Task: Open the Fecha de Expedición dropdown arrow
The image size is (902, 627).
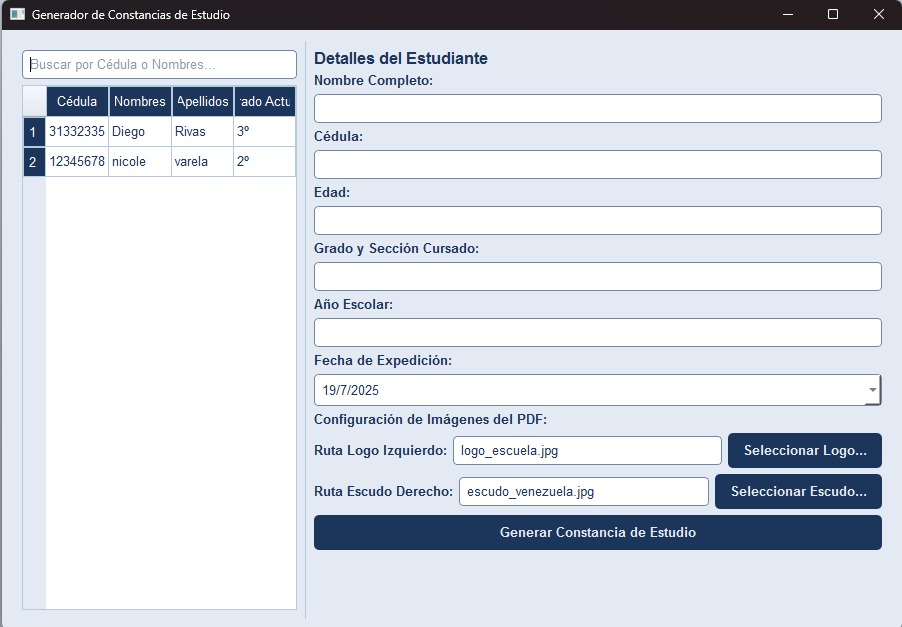Action: 872,390
